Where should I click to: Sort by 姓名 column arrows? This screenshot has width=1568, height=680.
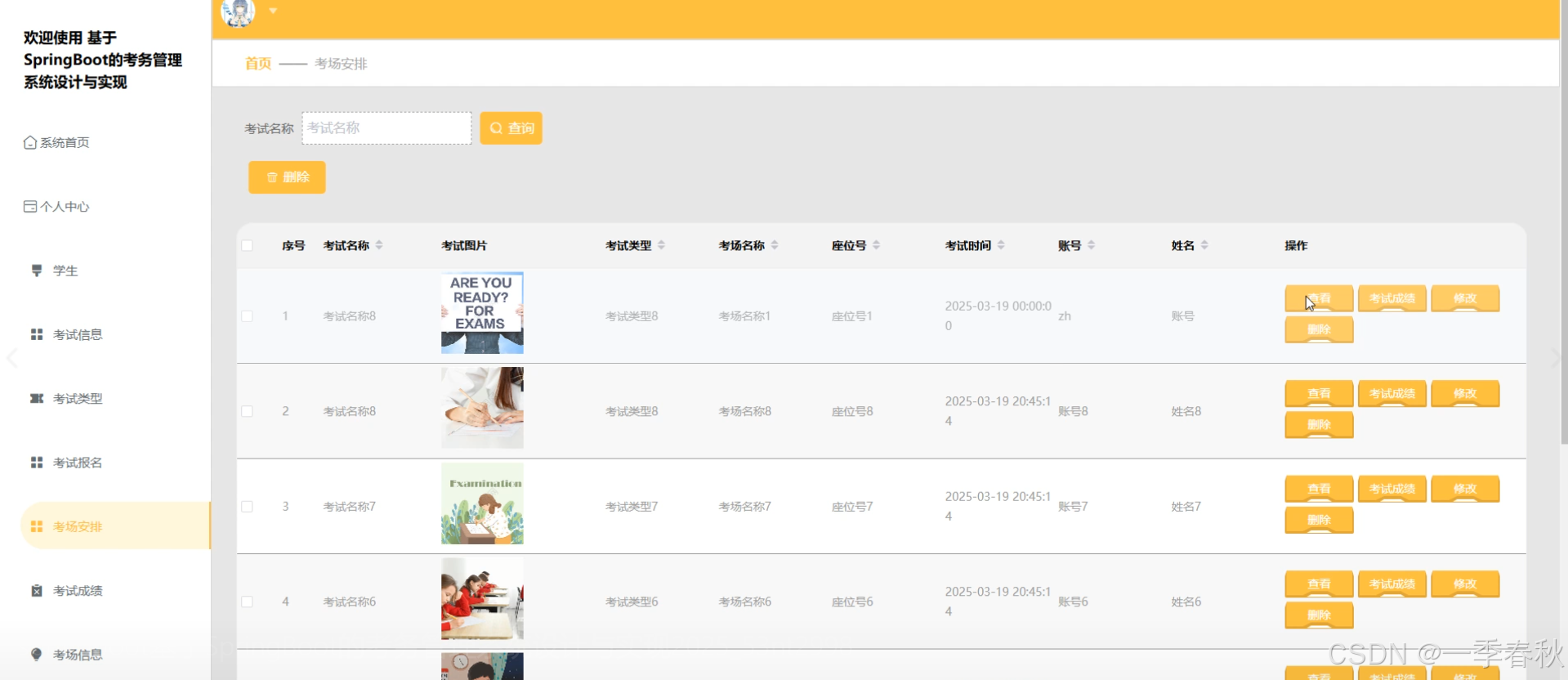[1204, 245]
